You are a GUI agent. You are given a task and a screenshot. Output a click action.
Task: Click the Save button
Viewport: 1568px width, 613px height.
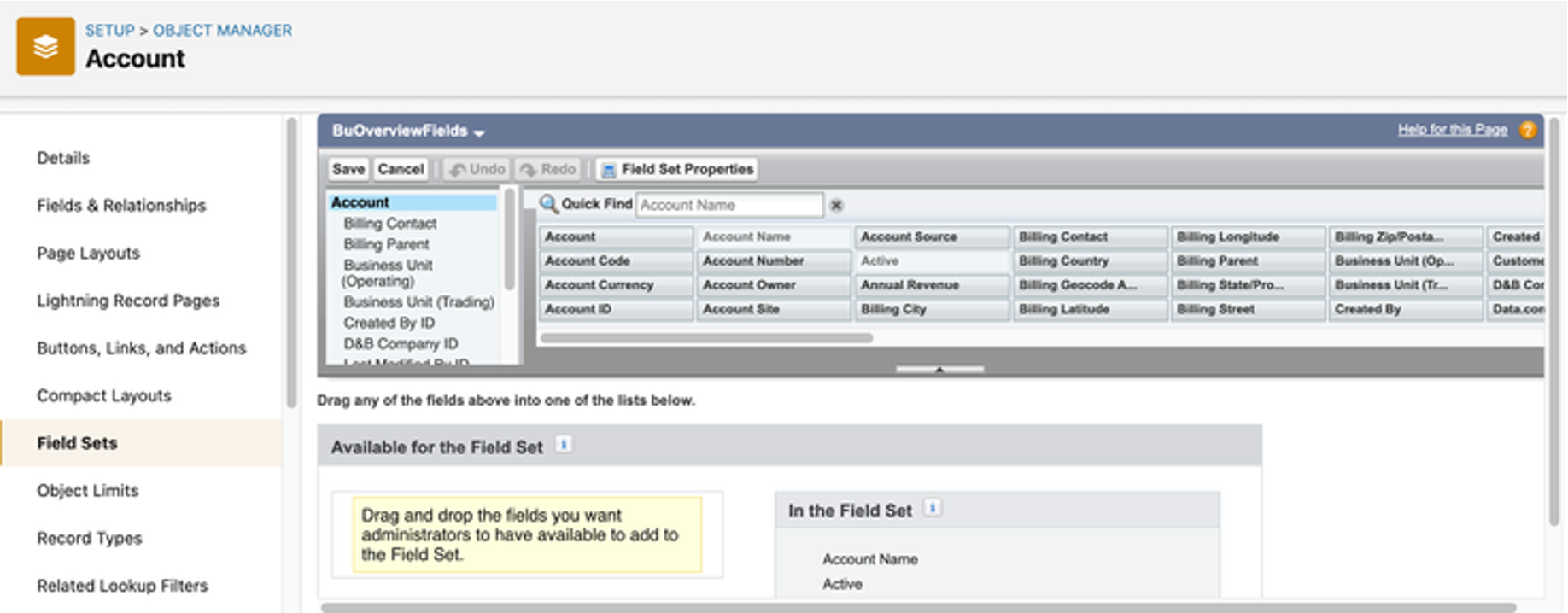point(348,169)
